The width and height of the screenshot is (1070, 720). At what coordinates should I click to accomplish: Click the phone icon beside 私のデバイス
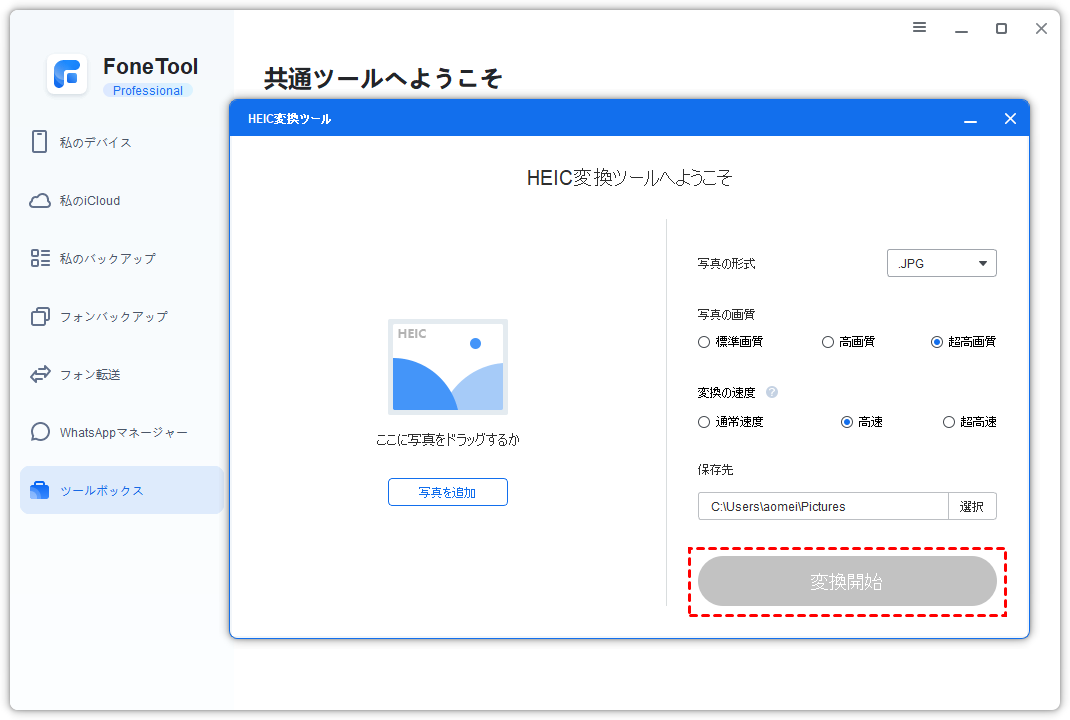[x=40, y=142]
